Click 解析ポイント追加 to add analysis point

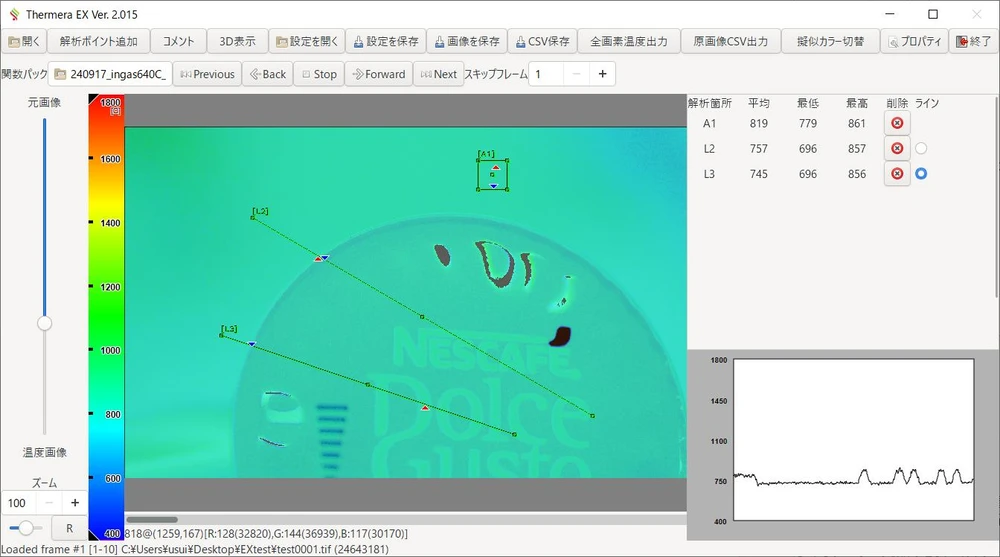(x=99, y=42)
